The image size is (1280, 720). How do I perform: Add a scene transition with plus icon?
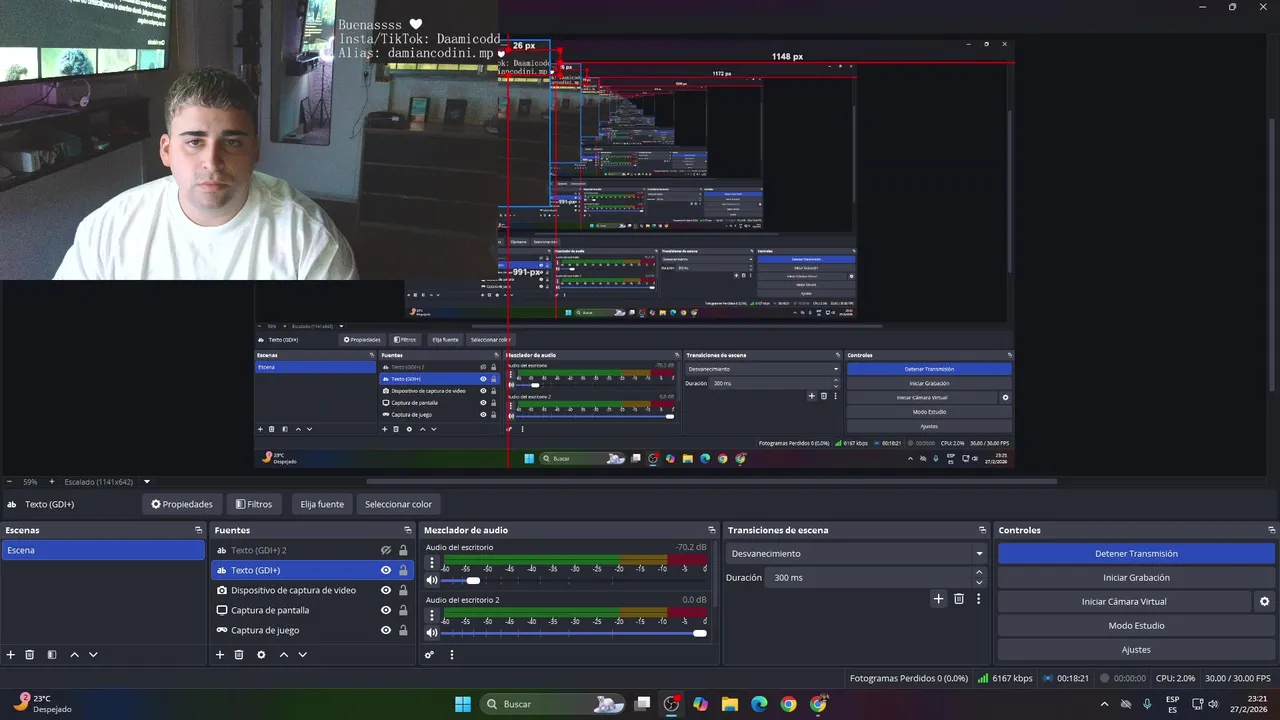point(938,599)
